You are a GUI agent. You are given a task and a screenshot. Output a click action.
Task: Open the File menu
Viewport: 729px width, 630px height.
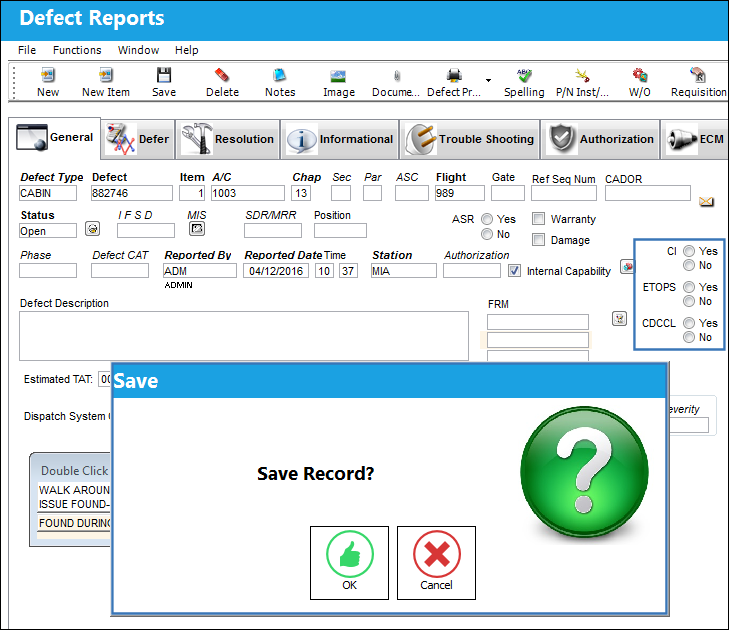tap(27, 50)
